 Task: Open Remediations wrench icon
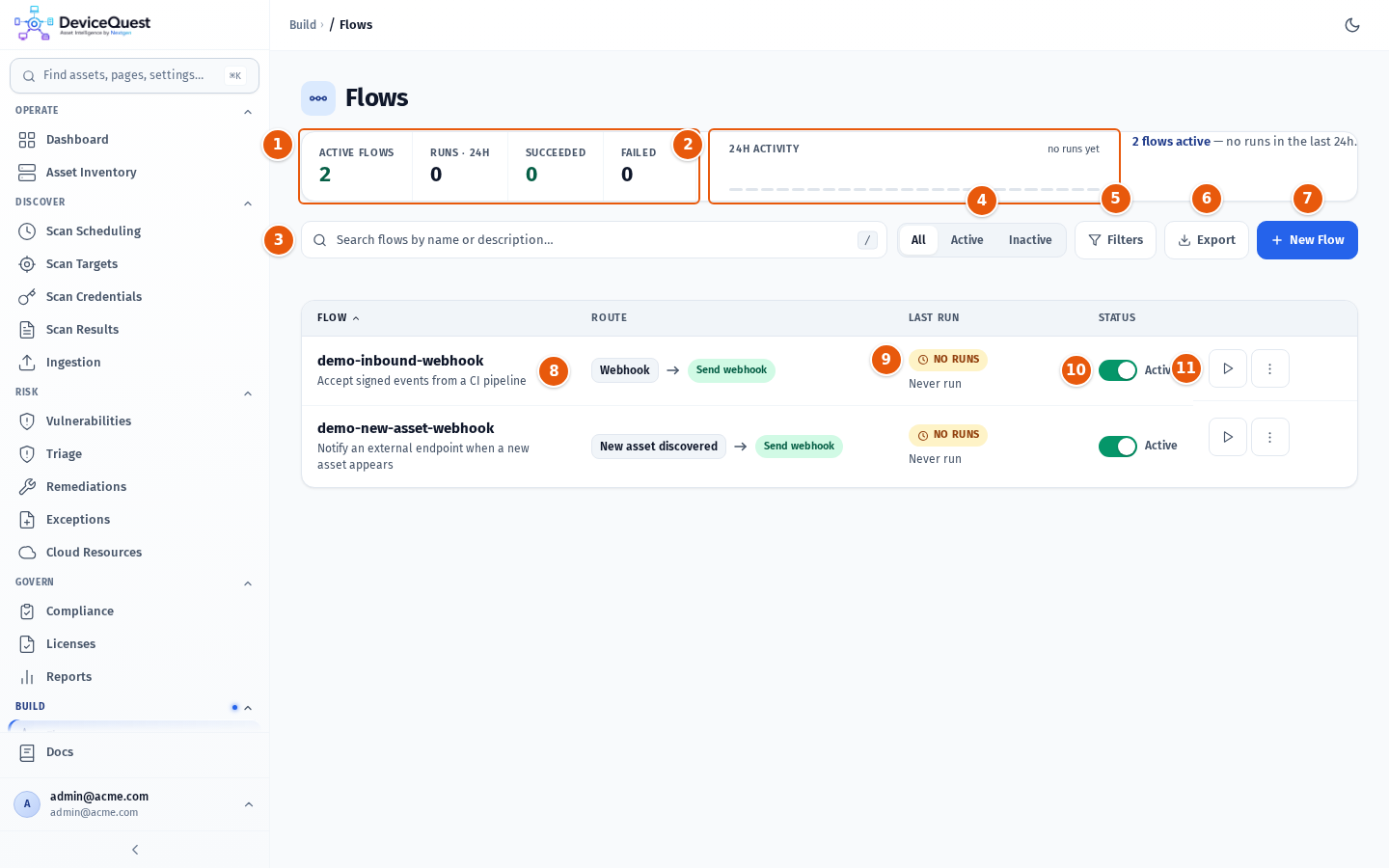(27, 487)
